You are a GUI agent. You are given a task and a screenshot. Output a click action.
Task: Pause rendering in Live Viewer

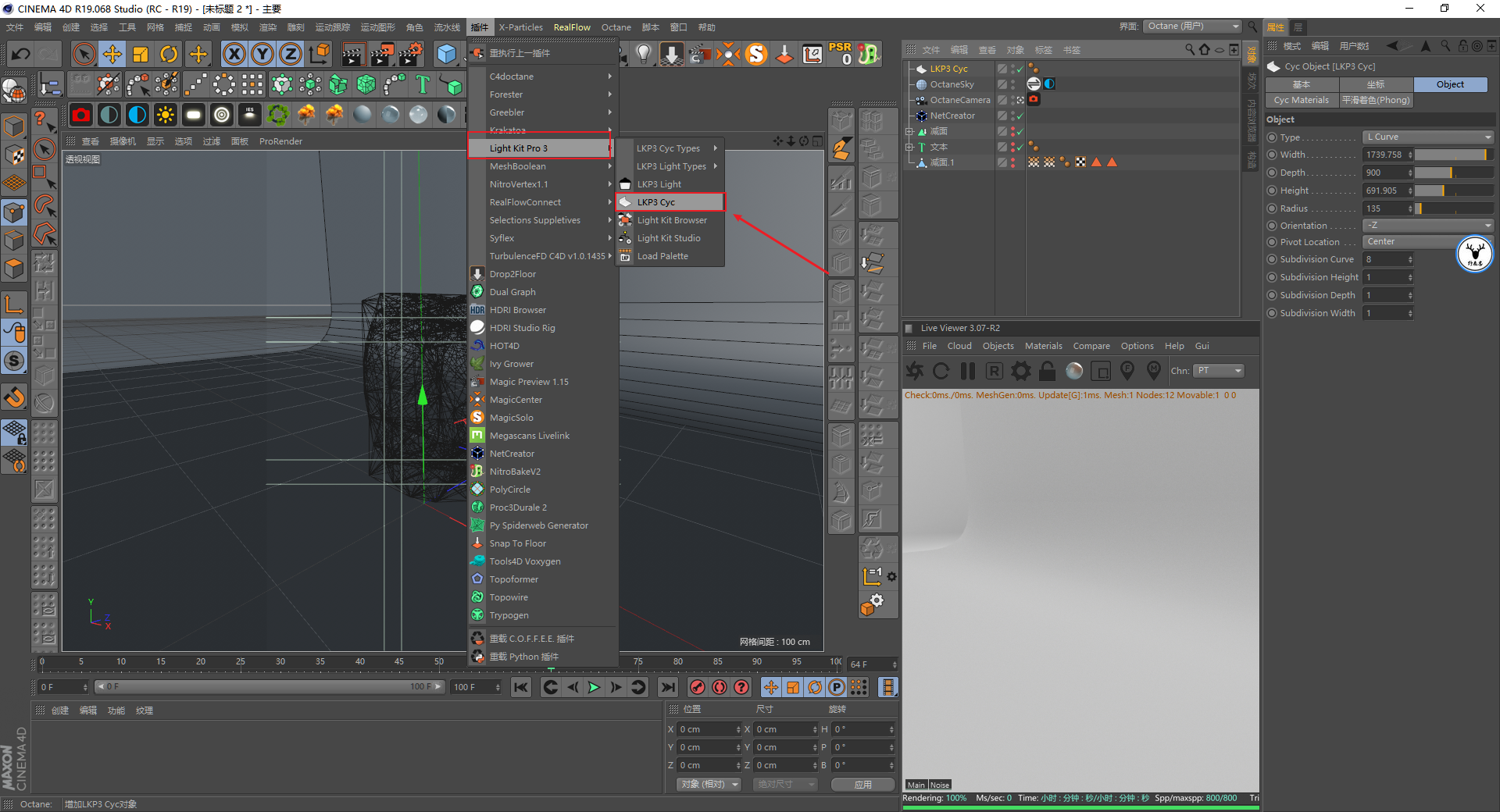967,371
